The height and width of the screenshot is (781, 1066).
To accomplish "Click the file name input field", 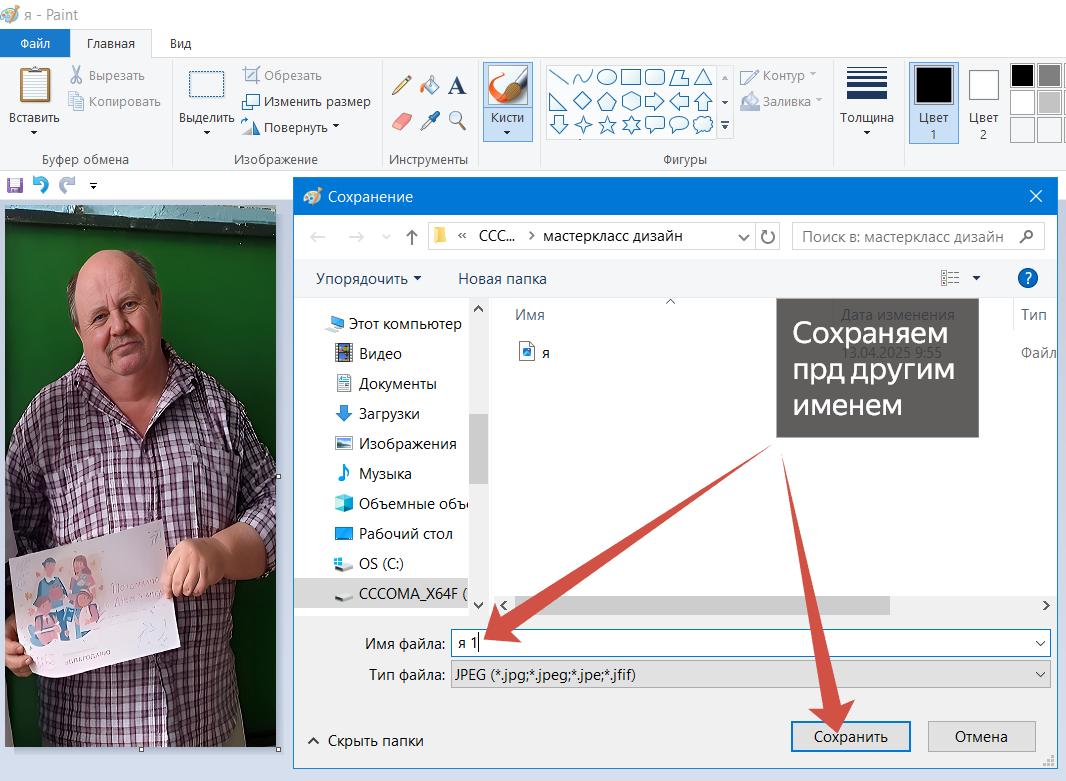I will click(751, 643).
